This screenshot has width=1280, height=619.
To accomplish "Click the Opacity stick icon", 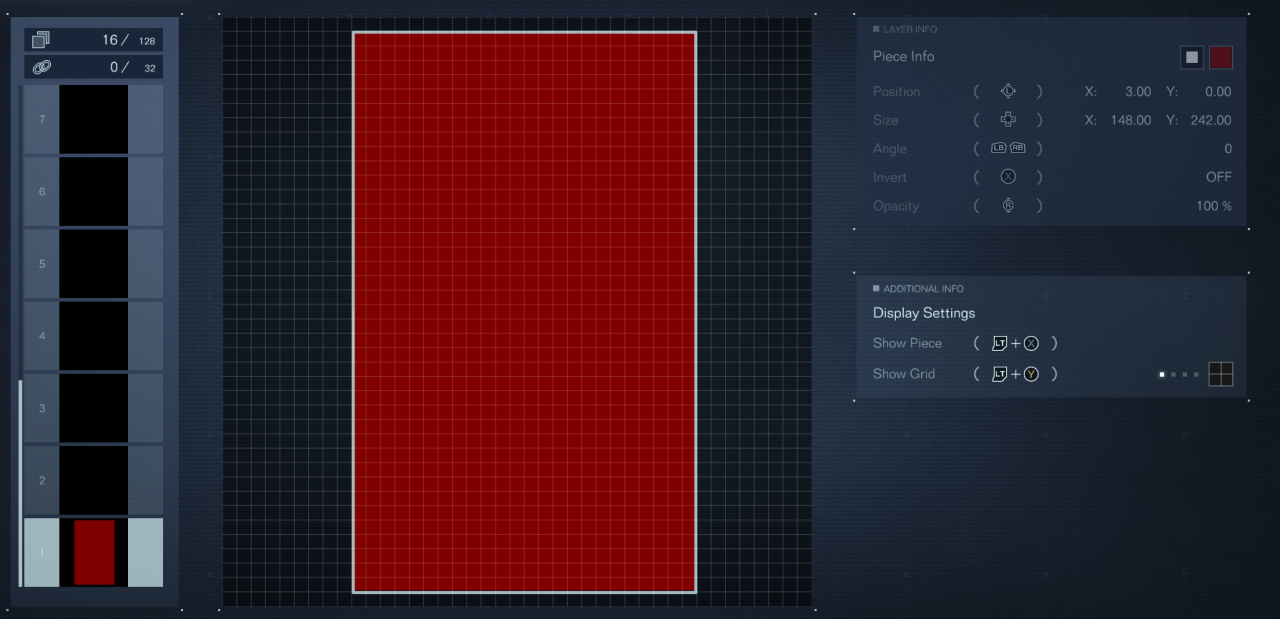I will (x=1008, y=206).
